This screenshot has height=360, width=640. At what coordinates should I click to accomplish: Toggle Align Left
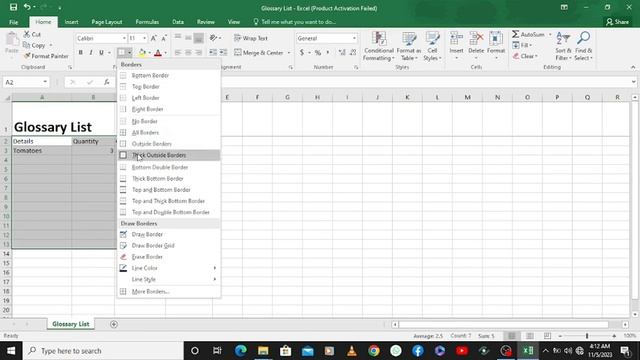(178, 52)
